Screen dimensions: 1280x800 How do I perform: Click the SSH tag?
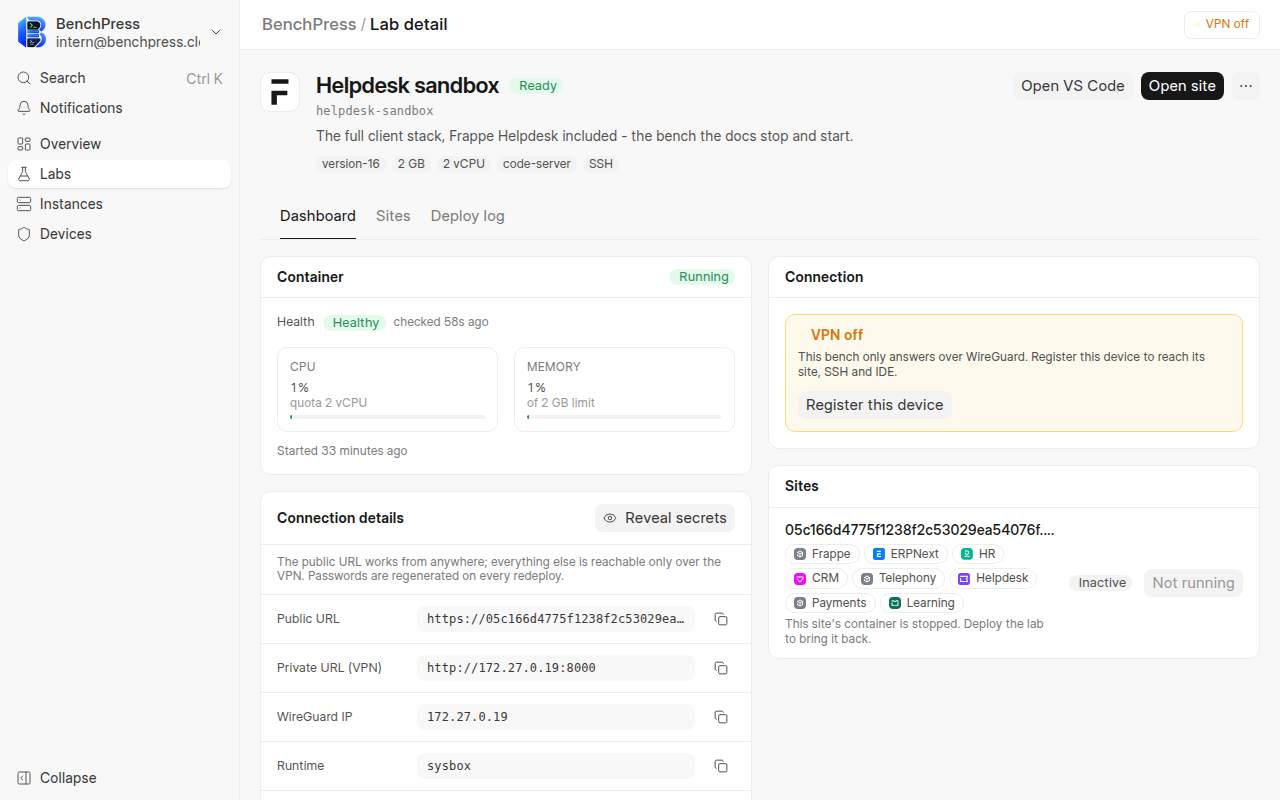click(601, 164)
